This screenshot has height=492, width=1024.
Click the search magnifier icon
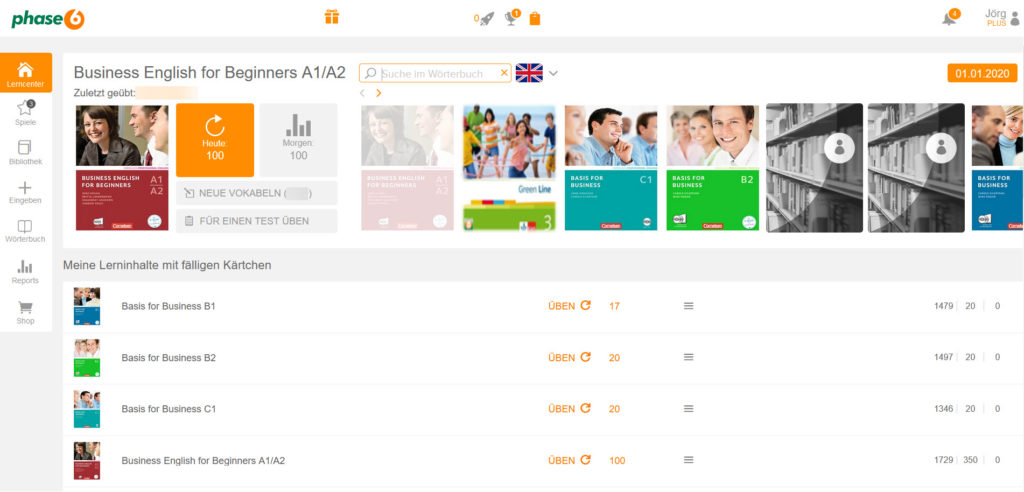(x=371, y=73)
